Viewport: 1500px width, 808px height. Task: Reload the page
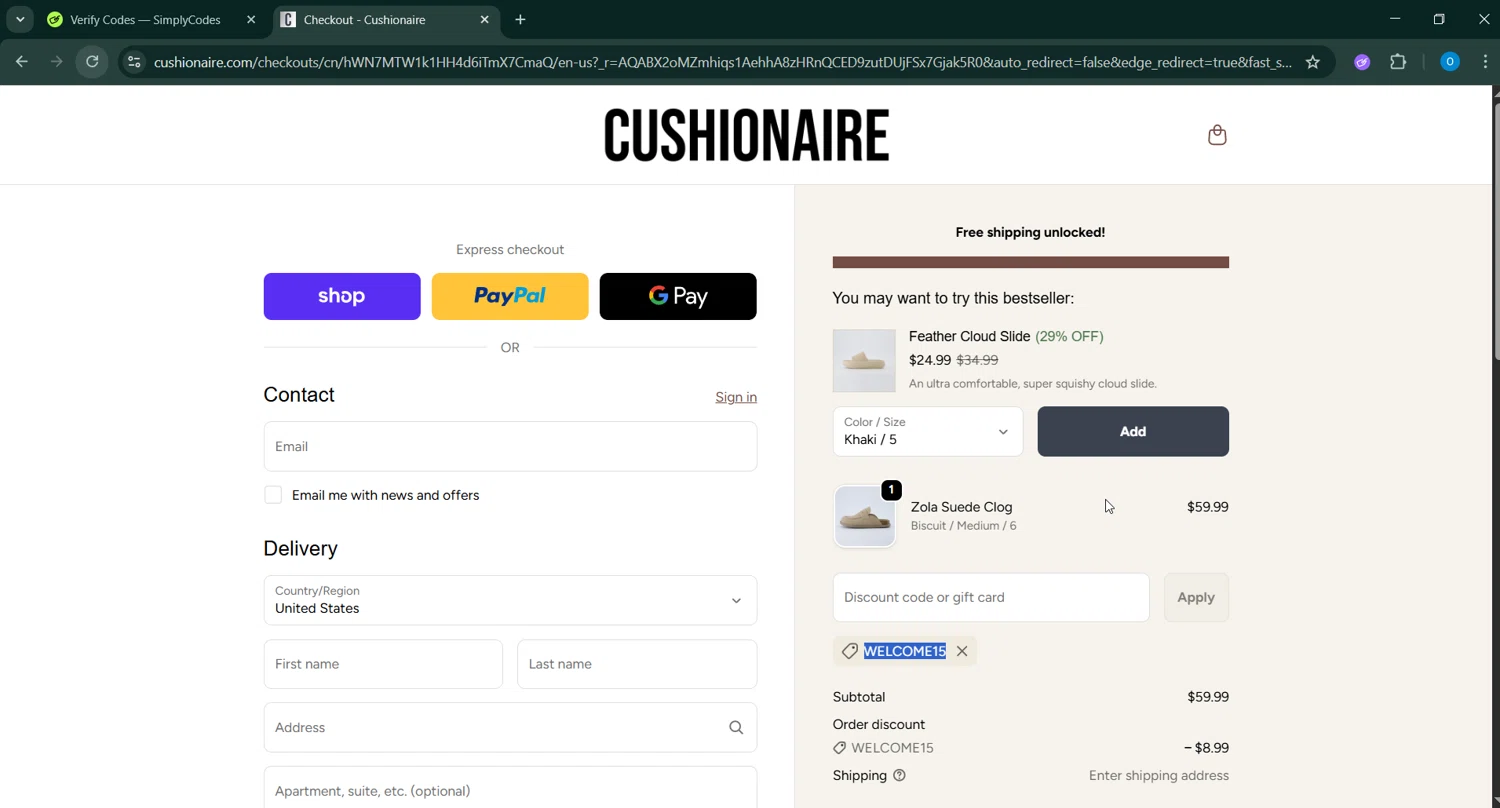coord(92,62)
